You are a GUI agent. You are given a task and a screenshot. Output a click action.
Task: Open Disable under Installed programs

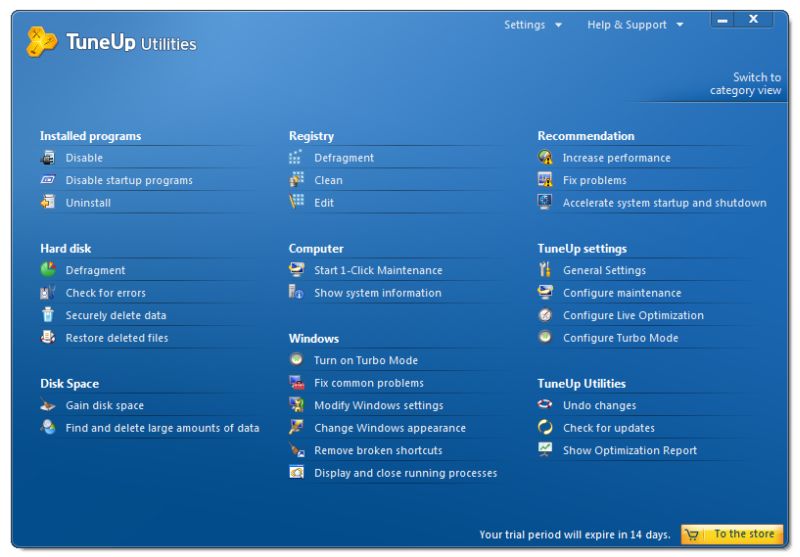[x=84, y=158]
